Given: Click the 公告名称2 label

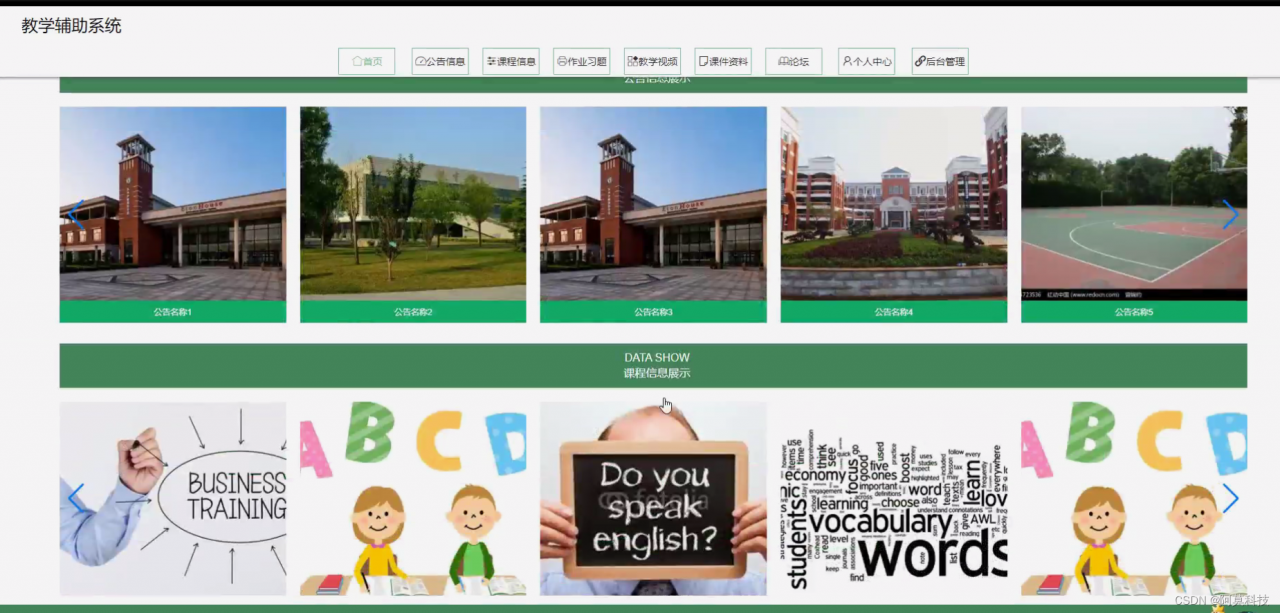Looking at the screenshot, I should (413, 312).
